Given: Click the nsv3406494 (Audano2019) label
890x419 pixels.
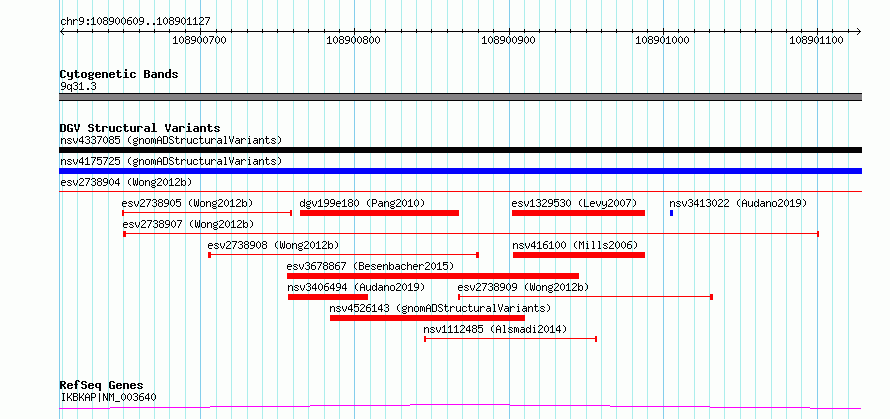Looking at the screenshot, I should tap(356, 287).
